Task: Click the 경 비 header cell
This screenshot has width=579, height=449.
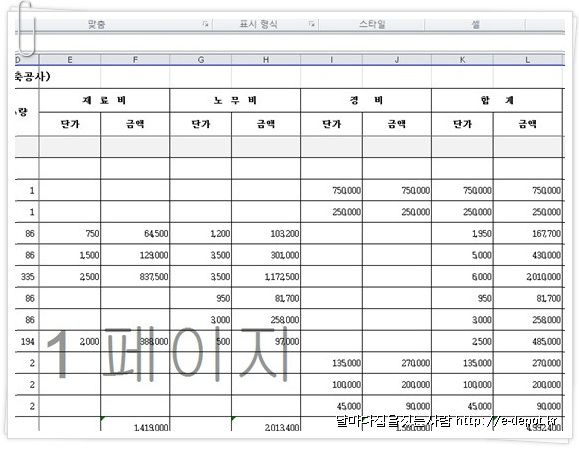Action: point(366,100)
